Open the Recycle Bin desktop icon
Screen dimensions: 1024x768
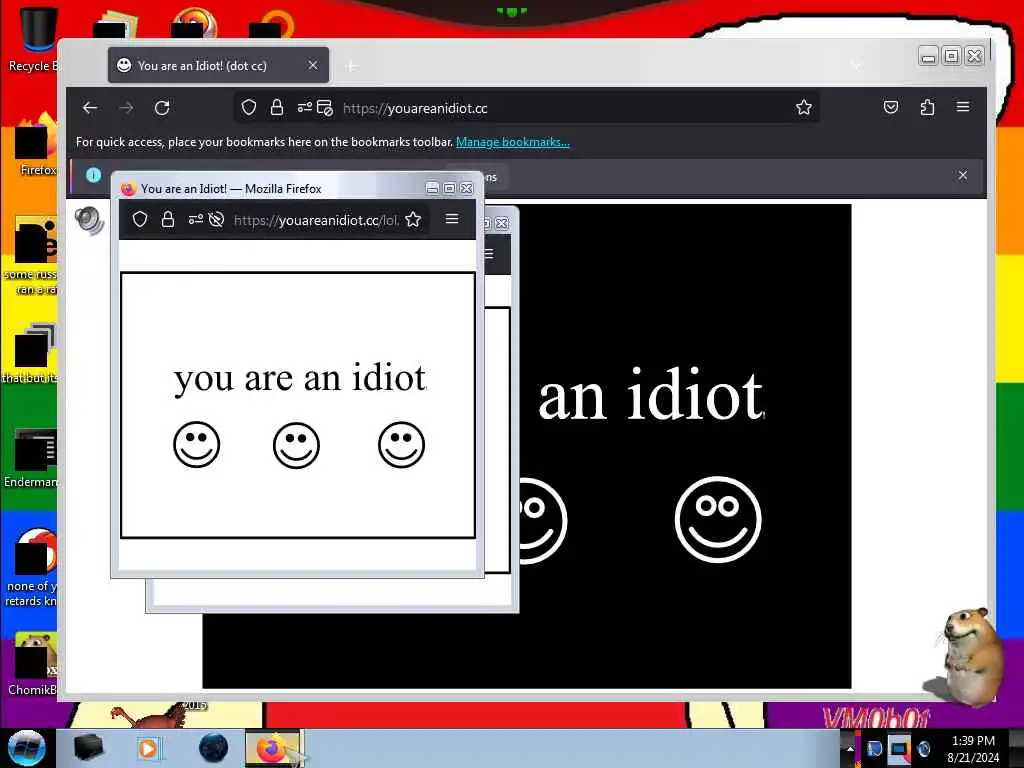click(x=38, y=37)
